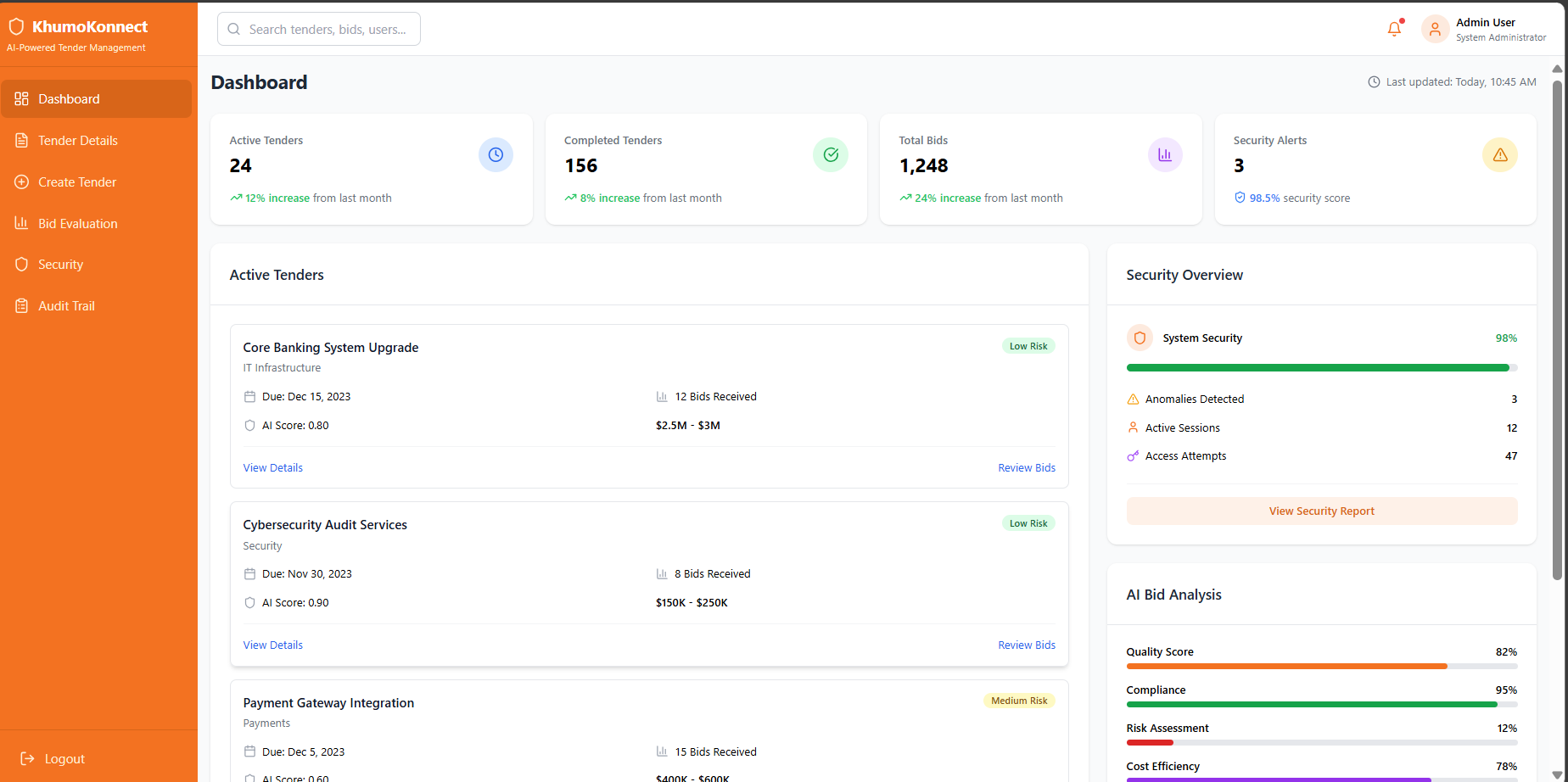
Task: Open the Audit Trail page
Action: click(x=96, y=305)
